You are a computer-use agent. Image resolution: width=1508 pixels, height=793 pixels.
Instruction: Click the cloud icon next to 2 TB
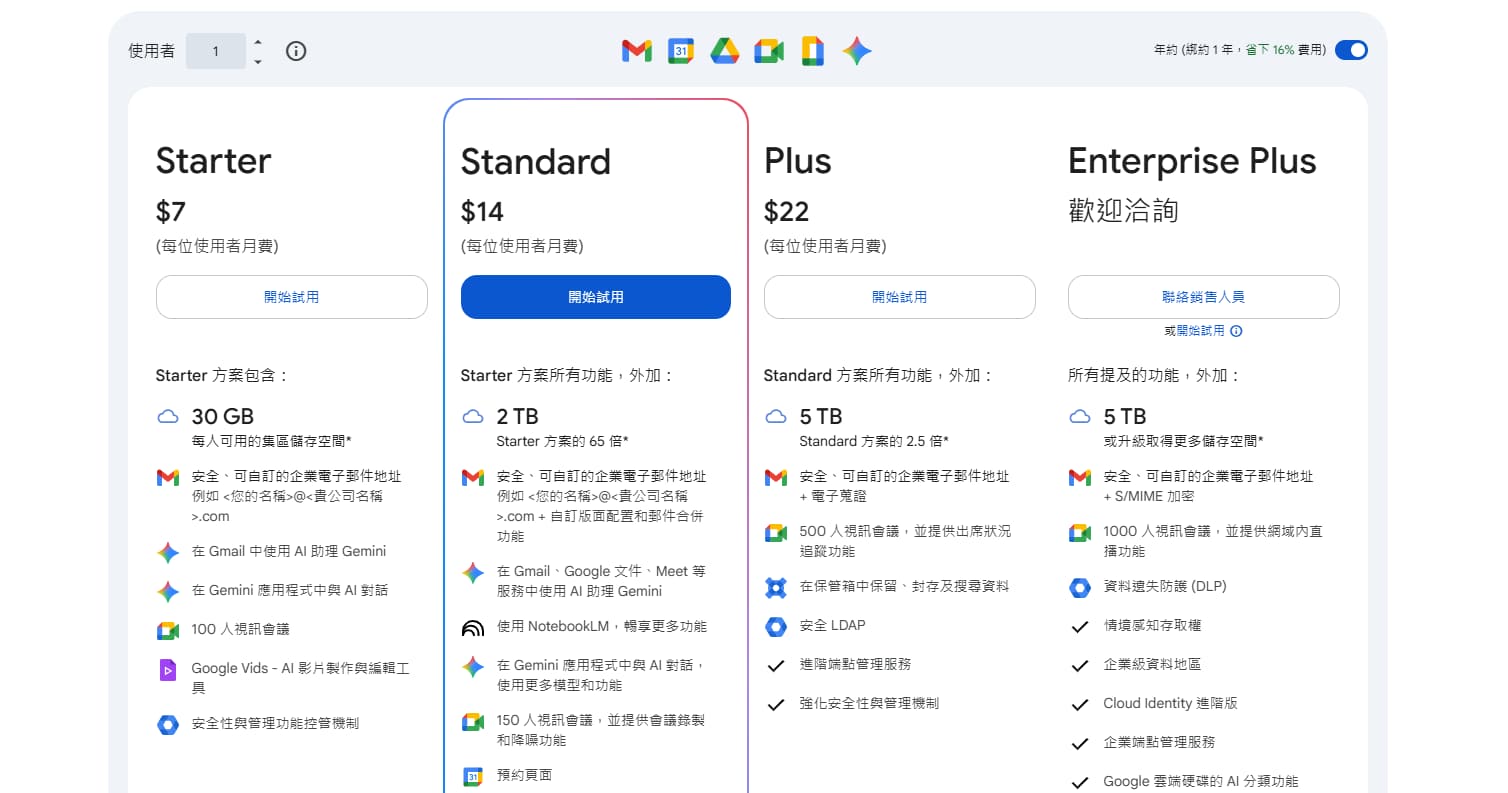(472, 416)
